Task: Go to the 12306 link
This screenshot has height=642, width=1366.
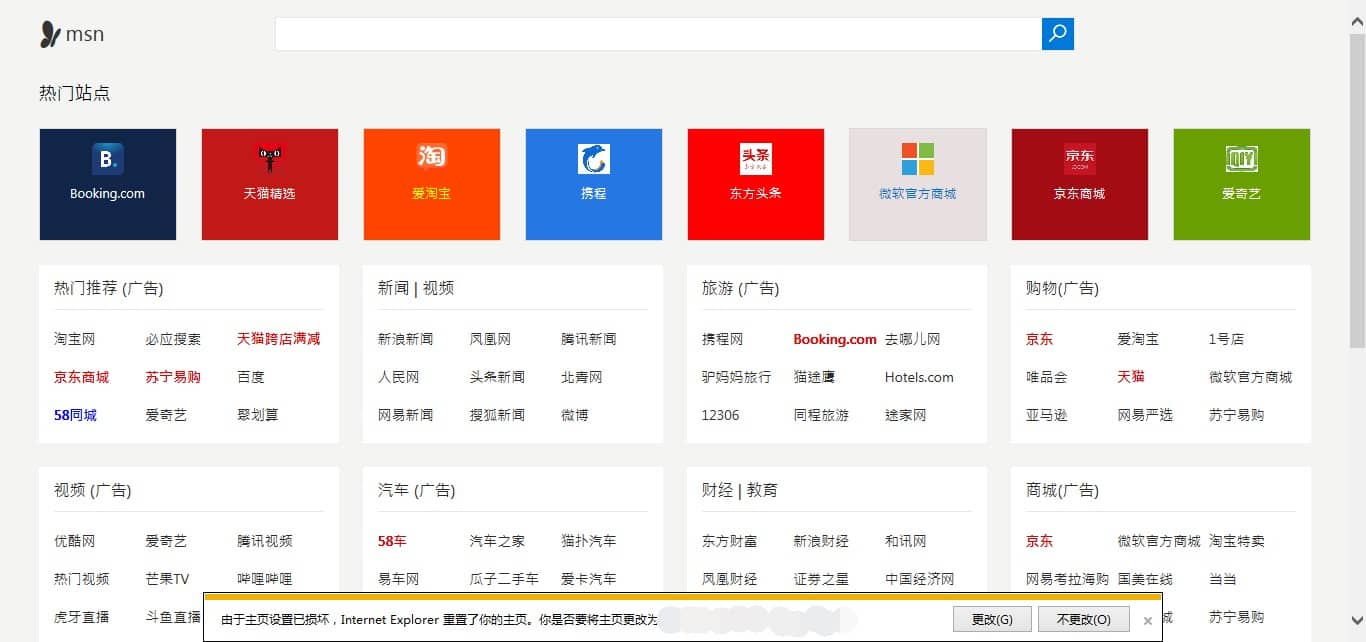Action: pos(720,415)
